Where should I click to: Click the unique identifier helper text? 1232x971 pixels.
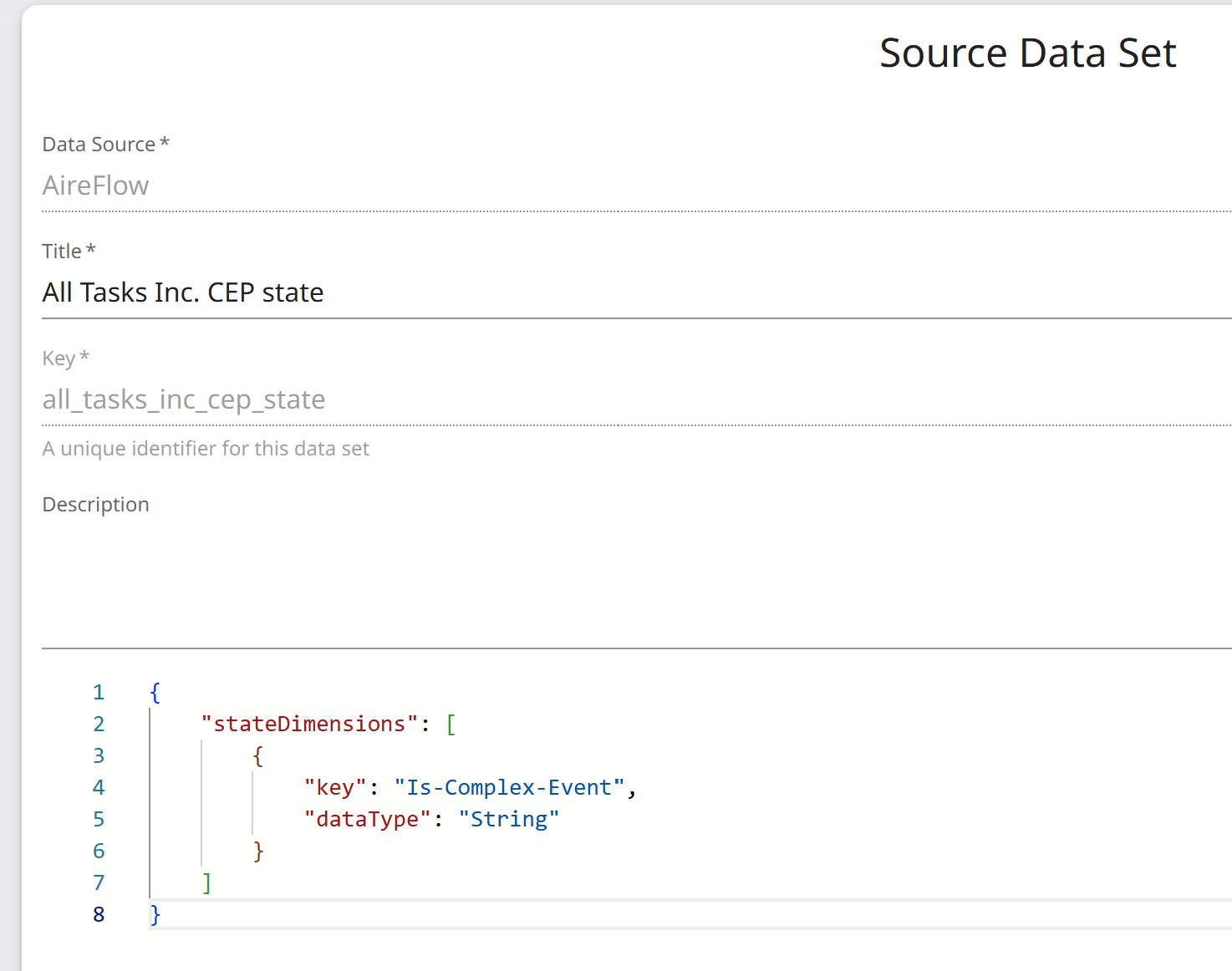coord(206,449)
